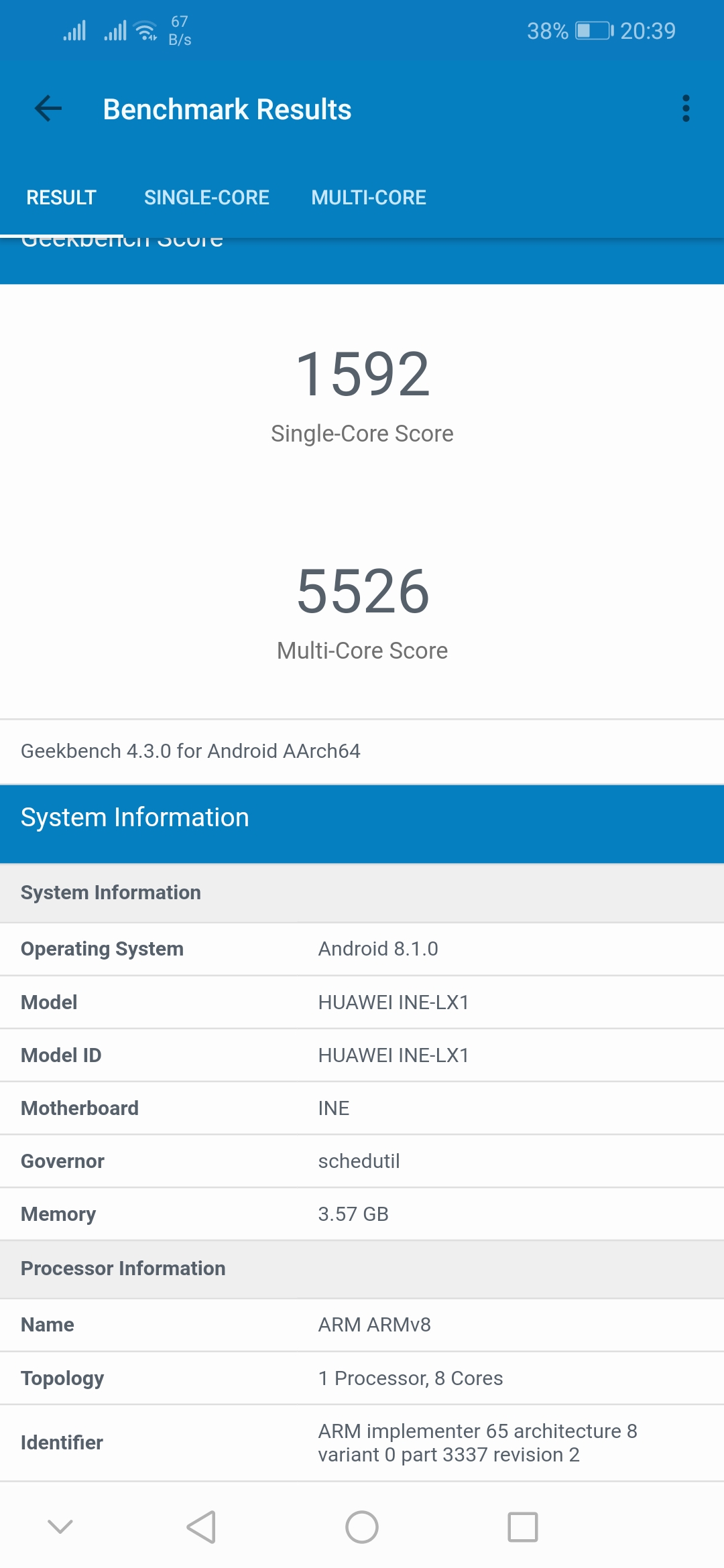Tap the Processor Information subheader

coord(362,1268)
